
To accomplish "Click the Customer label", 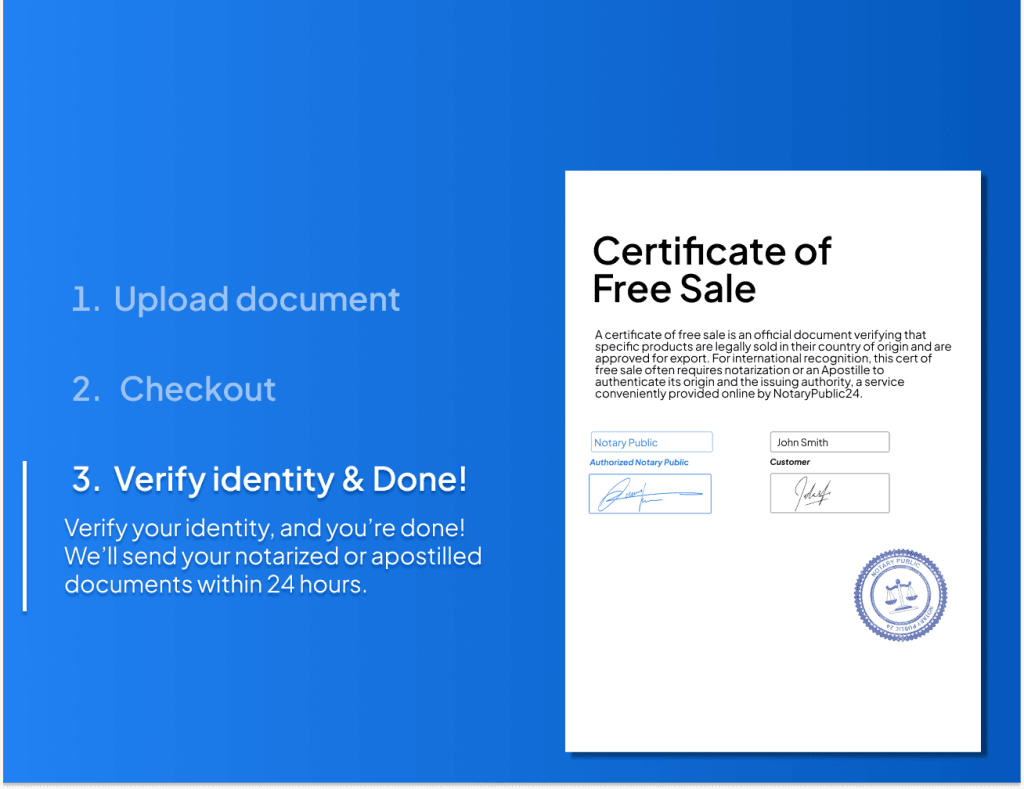I will [790, 462].
